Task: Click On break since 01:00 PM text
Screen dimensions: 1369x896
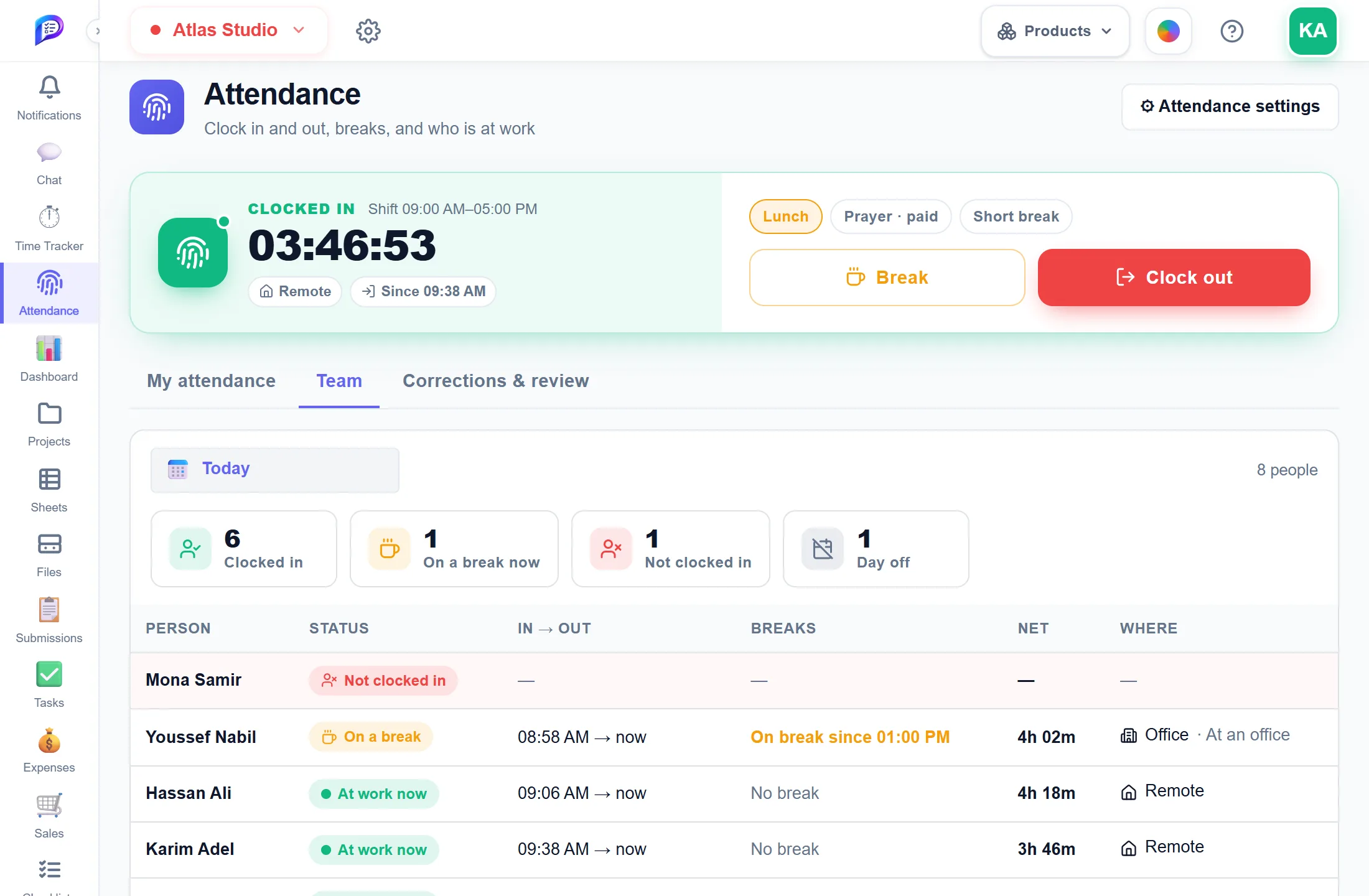Action: pos(850,737)
